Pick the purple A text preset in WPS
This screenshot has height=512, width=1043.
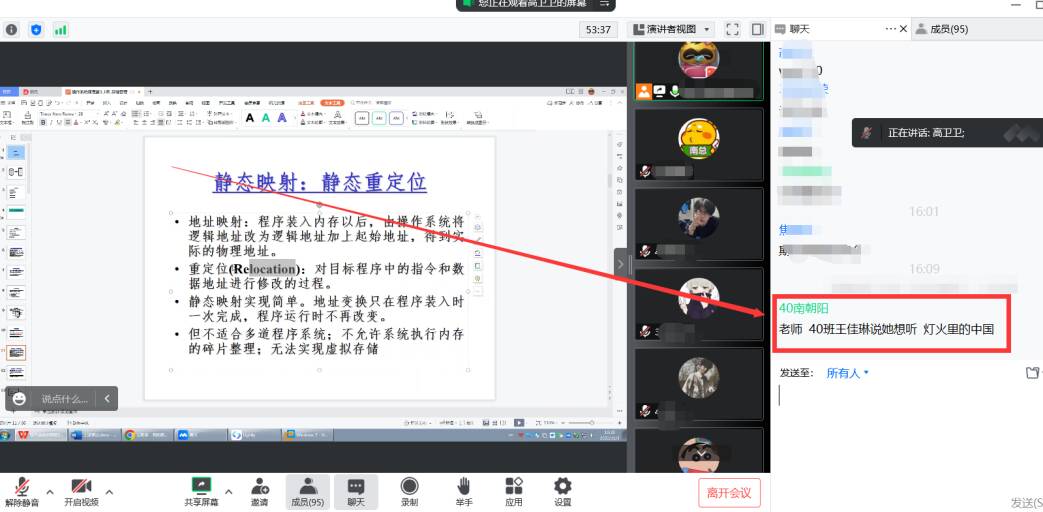tap(282, 118)
